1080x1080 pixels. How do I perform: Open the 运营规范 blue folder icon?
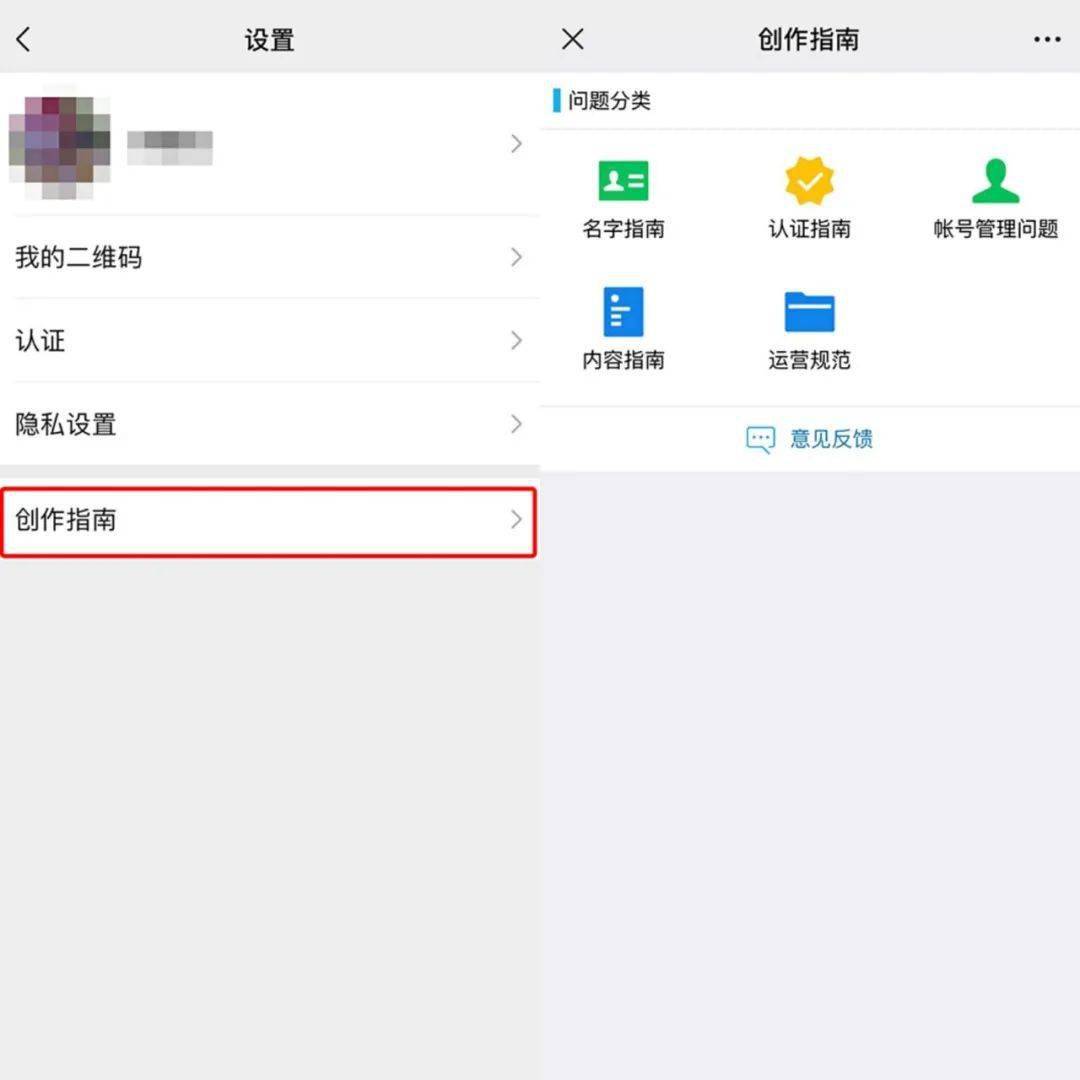pos(809,311)
